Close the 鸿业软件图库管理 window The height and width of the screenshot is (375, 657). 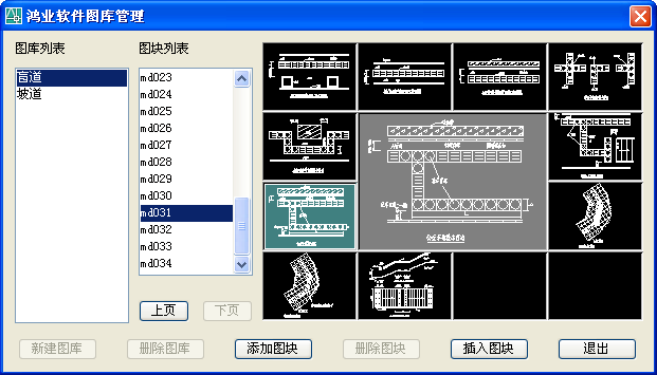click(640, 16)
